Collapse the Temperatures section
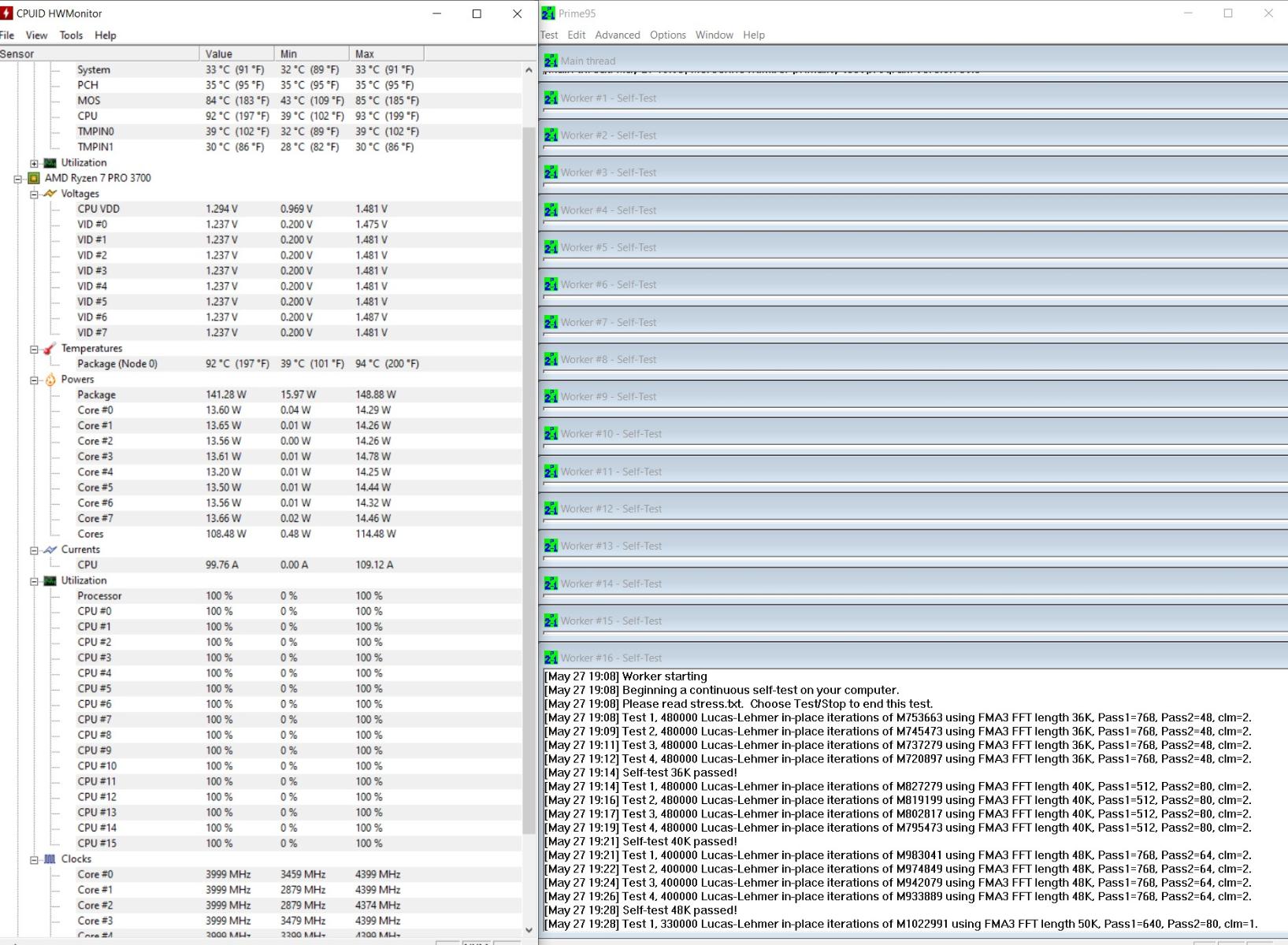1288x945 pixels. pos(34,349)
